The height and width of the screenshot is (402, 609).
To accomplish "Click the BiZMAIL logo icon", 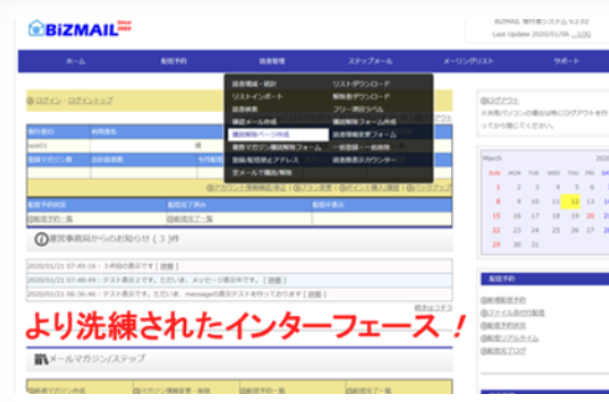I will 37,28.
